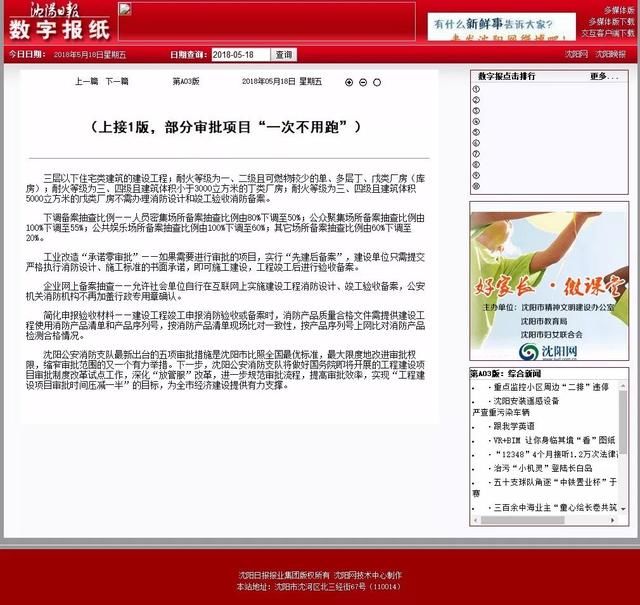Click the broken image icon in banner
This screenshot has width=640, height=605.
tap(125, 9)
